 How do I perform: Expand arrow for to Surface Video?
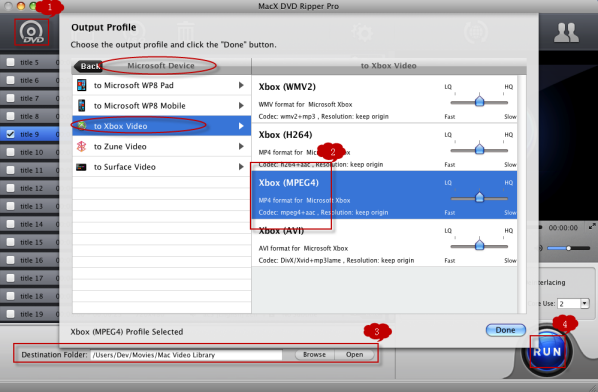[241, 167]
